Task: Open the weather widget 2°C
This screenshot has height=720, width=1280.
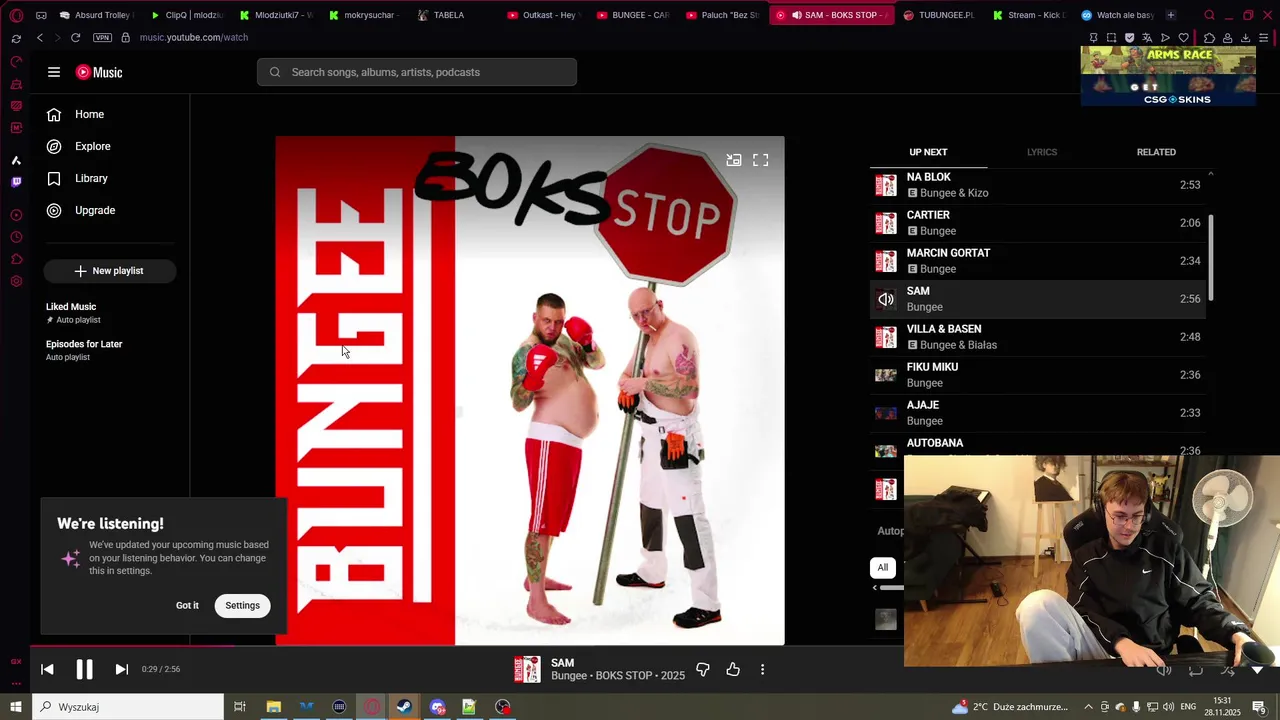Action: click(x=1010, y=707)
